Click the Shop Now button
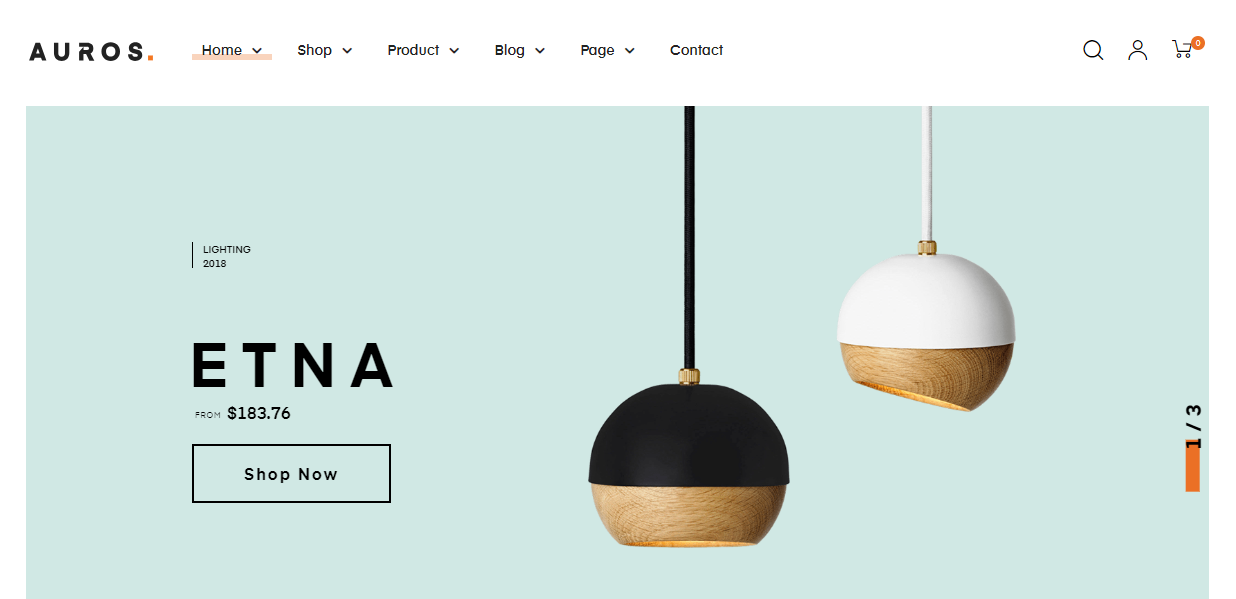The width and height of the screenshot is (1236, 599). click(x=291, y=474)
